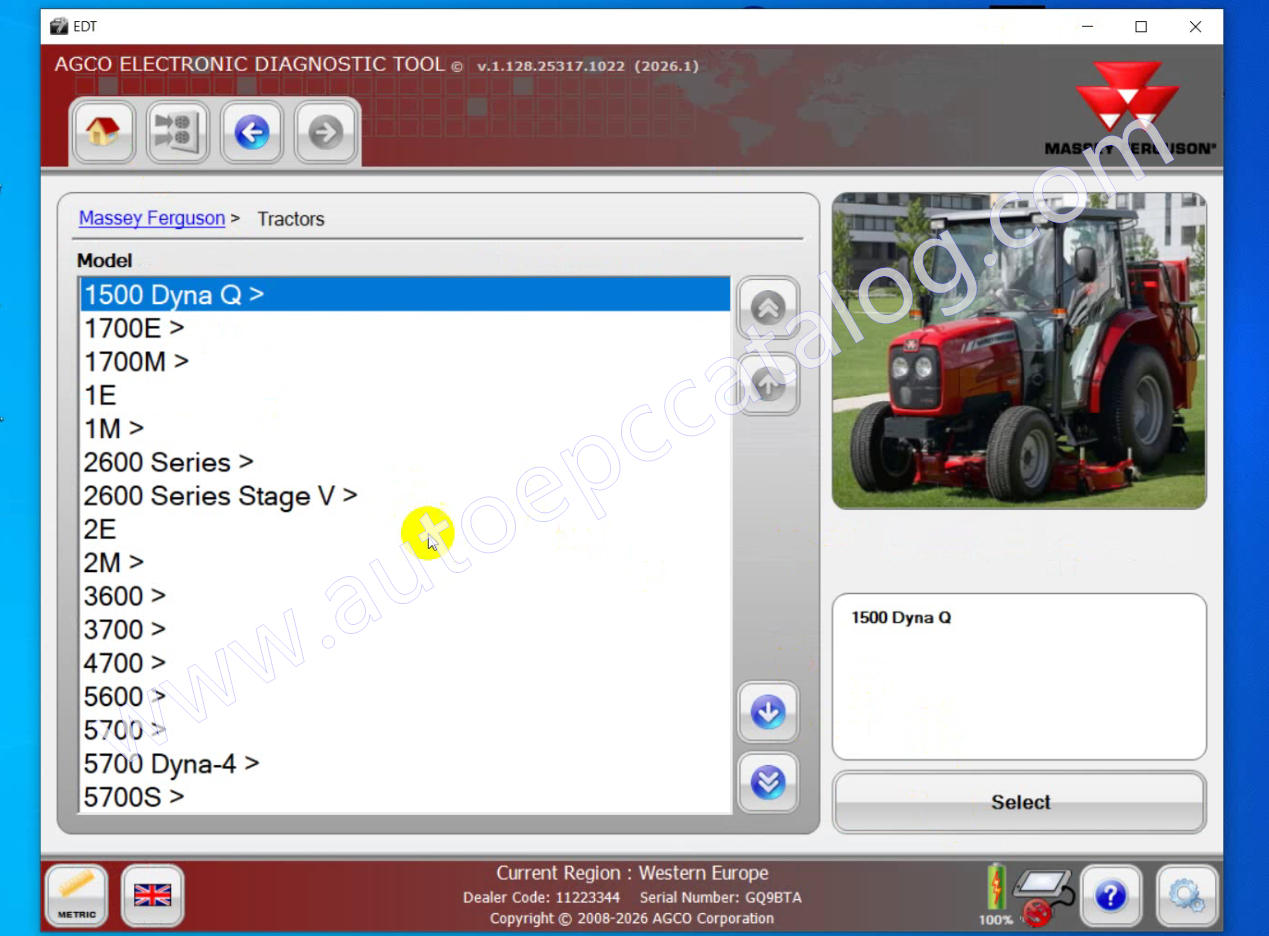Screen dimensions: 1269x936
Task: Click the Home icon in toolbar
Action: [103, 132]
